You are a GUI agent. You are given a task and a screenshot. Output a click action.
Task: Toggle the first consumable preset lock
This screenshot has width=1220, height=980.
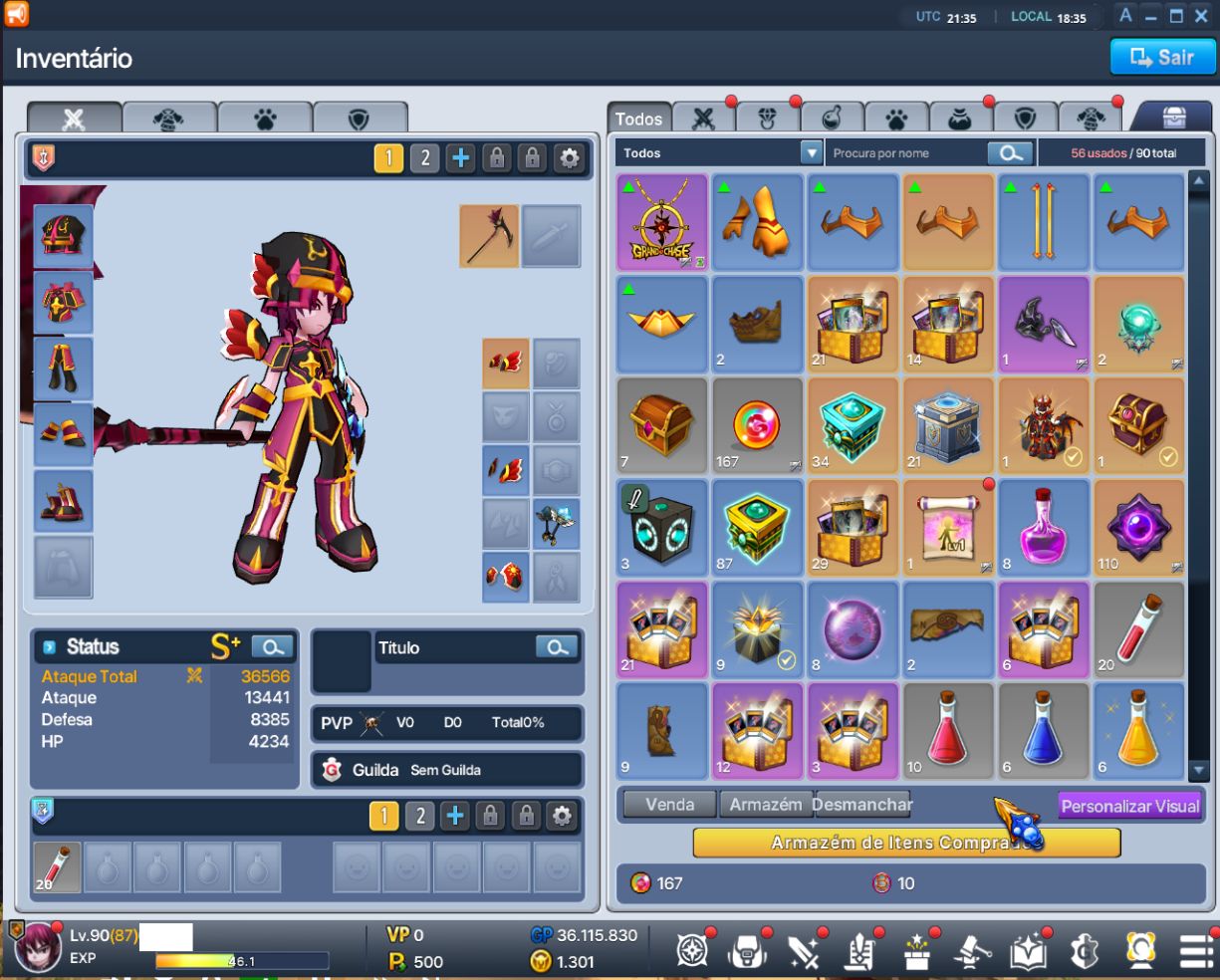(x=490, y=817)
